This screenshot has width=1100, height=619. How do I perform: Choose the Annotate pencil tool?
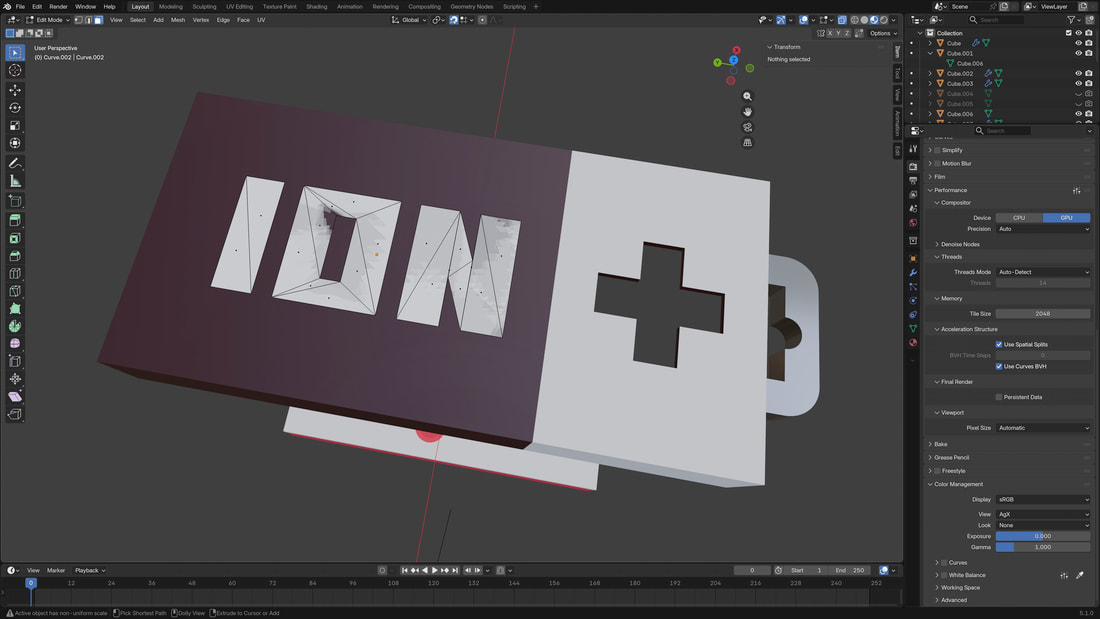coord(15,163)
